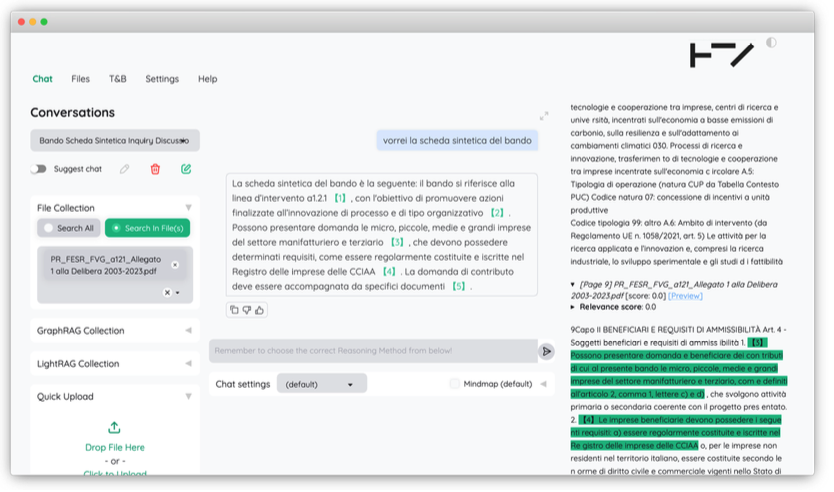This screenshot has height=492, width=834.
Task: Open the Settings tab
Action: [162, 79]
